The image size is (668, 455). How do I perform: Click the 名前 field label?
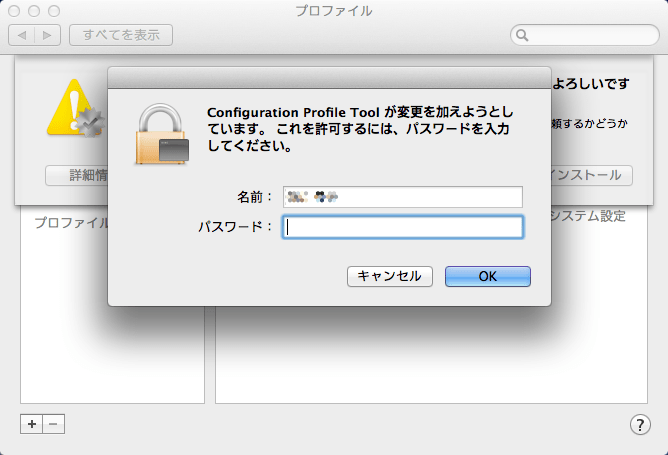[254, 197]
